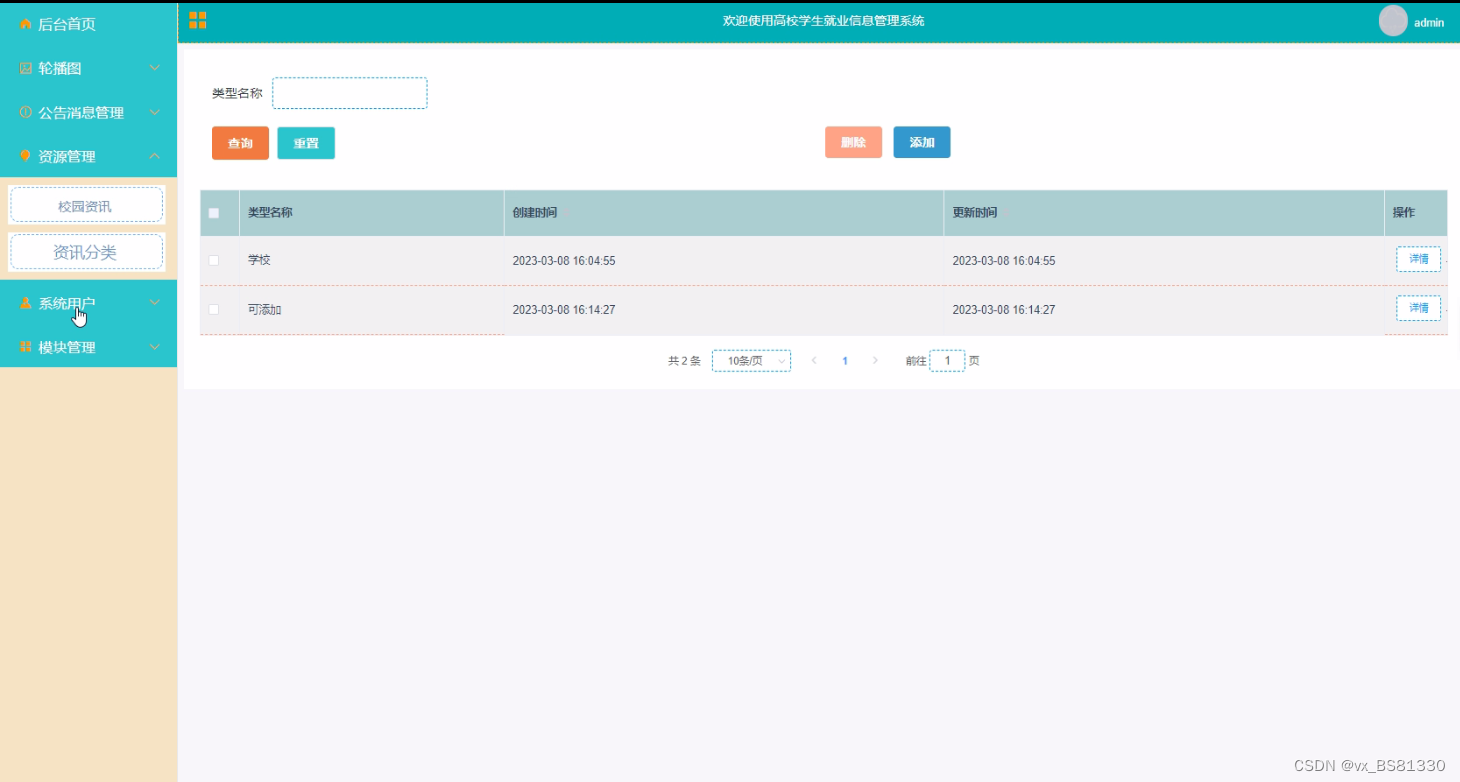Open the 轮播图 menu
Screen dimensions: 1460x782
(x=88, y=68)
